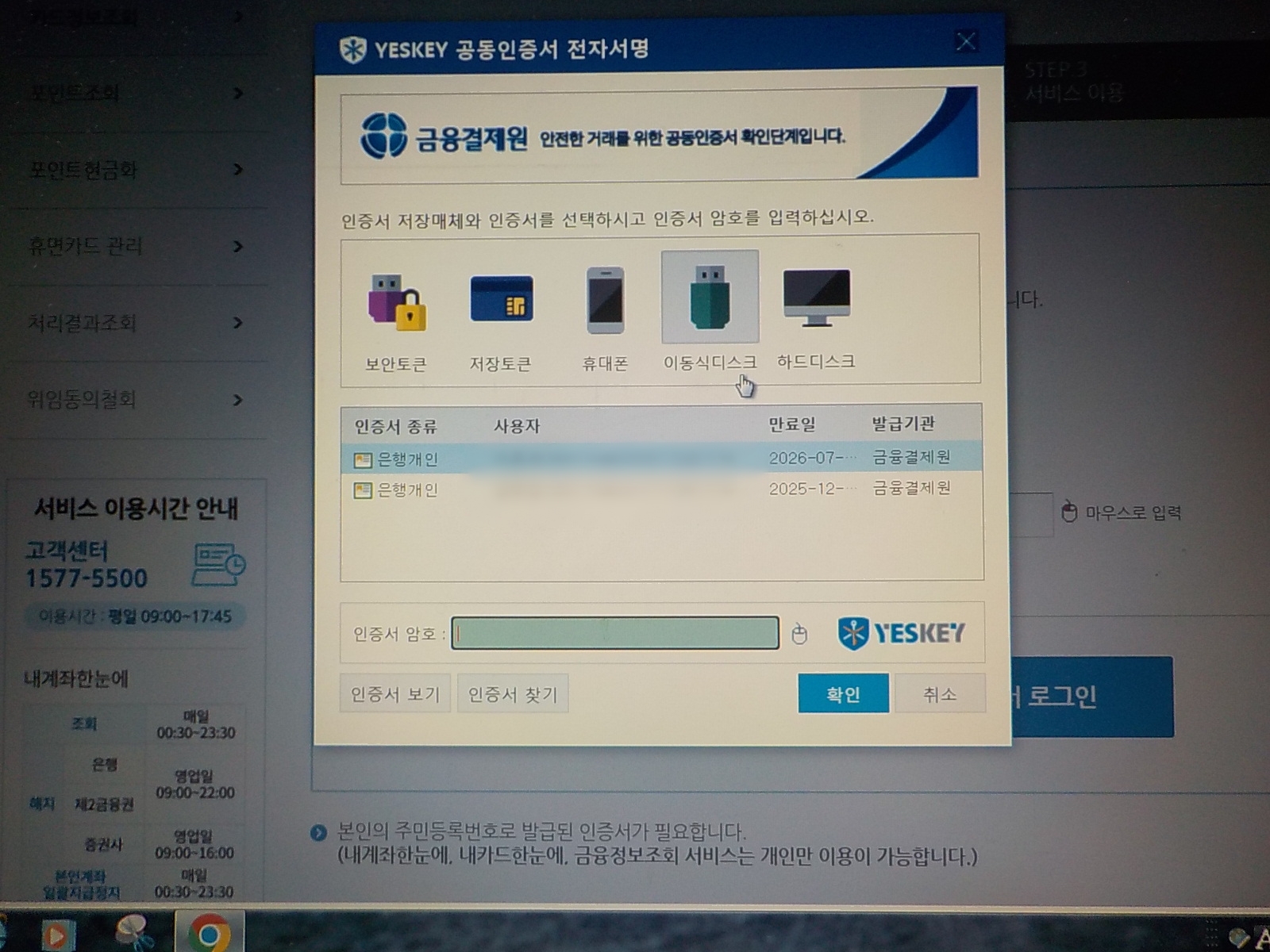Expand the 처리결과조회 sidebar menu arrow
The width and height of the screenshot is (1270, 952).
(x=238, y=323)
